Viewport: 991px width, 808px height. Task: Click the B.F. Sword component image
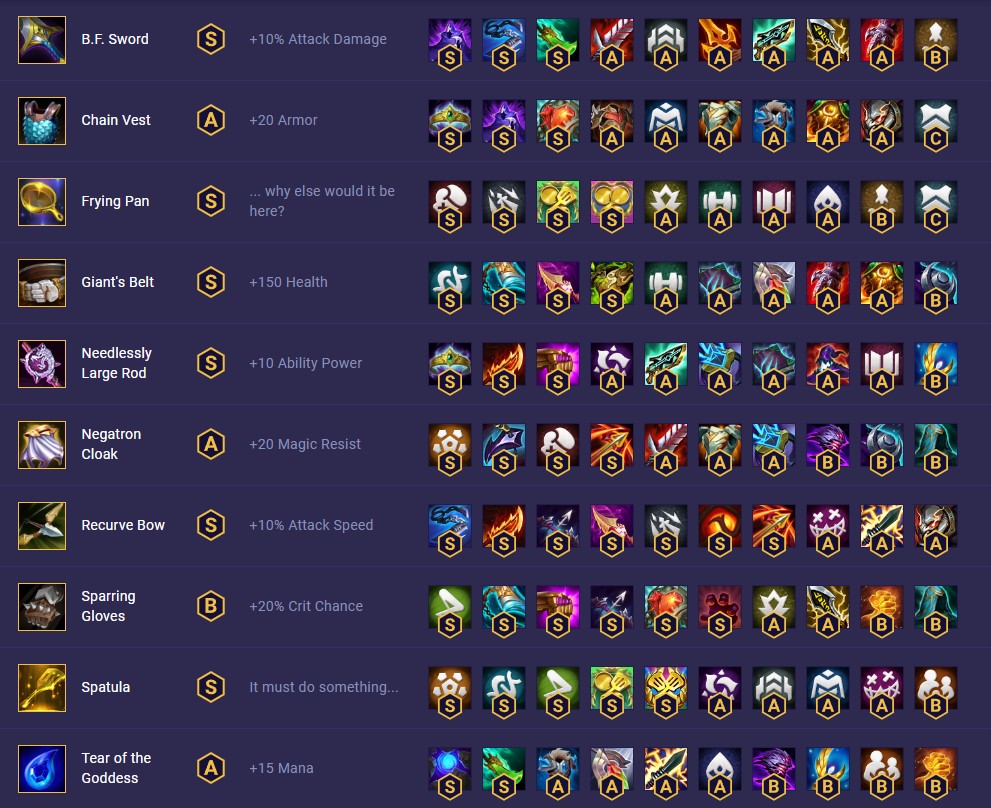tap(41, 39)
